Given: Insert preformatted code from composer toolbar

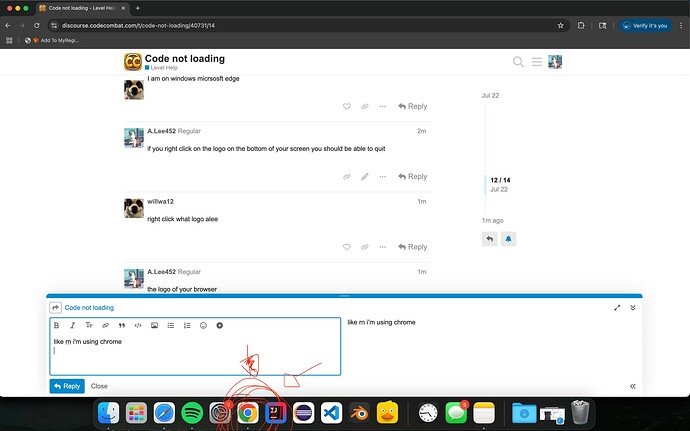Looking at the screenshot, I should coord(138,325).
